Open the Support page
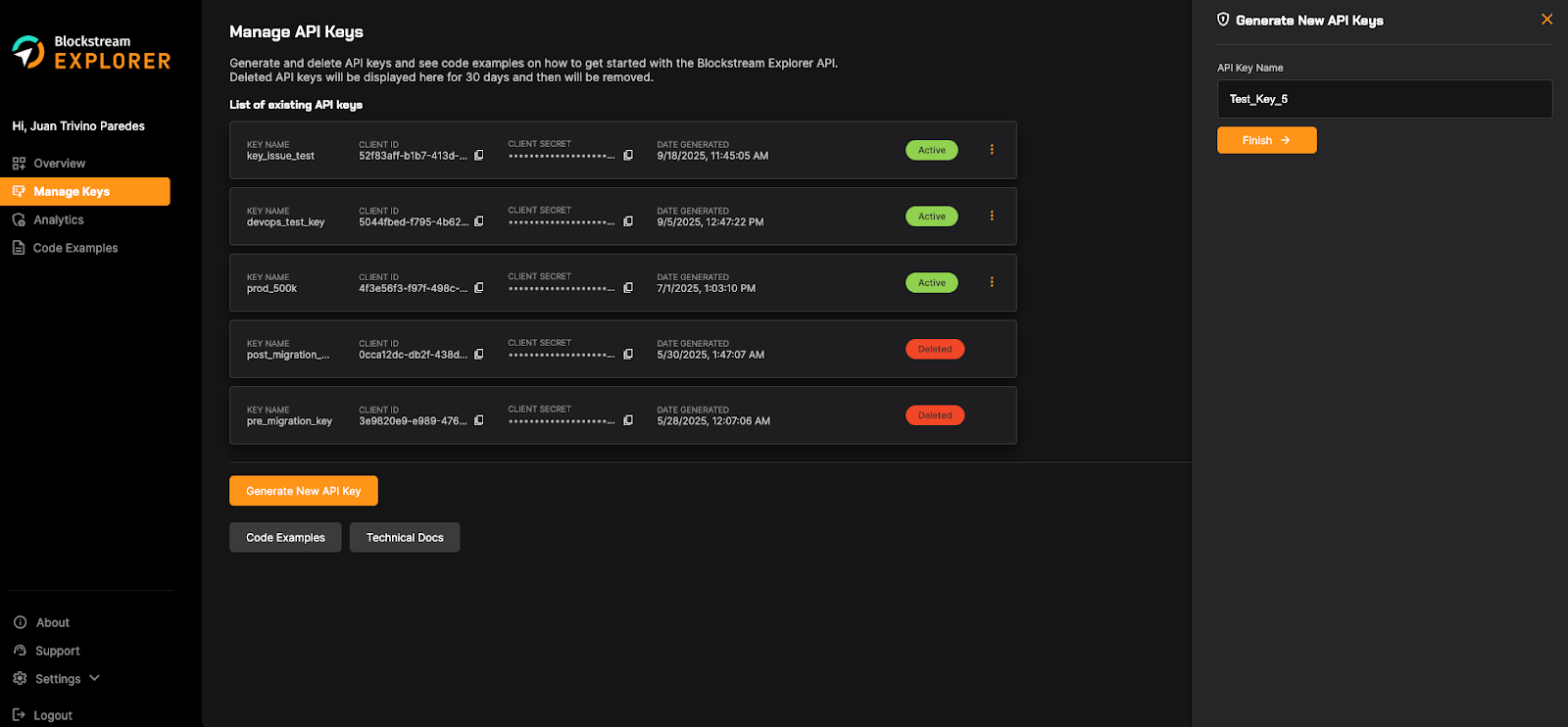The image size is (1568, 727). point(58,651)
